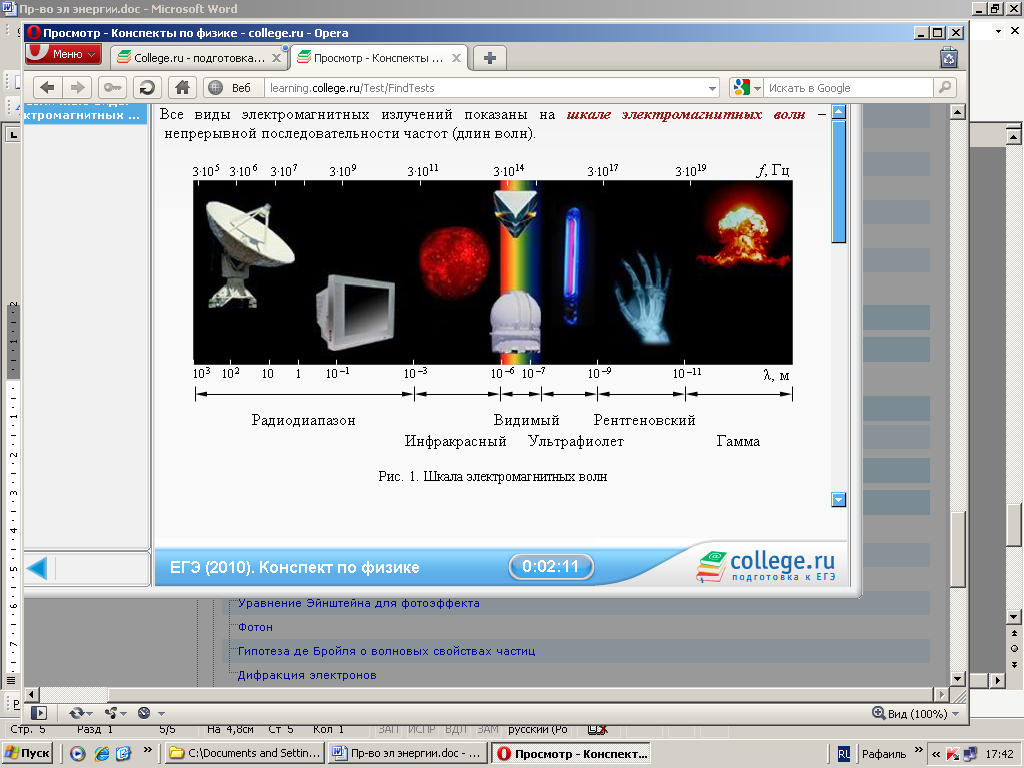Viewport: 1024px width, 768px height.
Task: Go to home page icon
Action: pyautogui.click(x=182, y=88)
